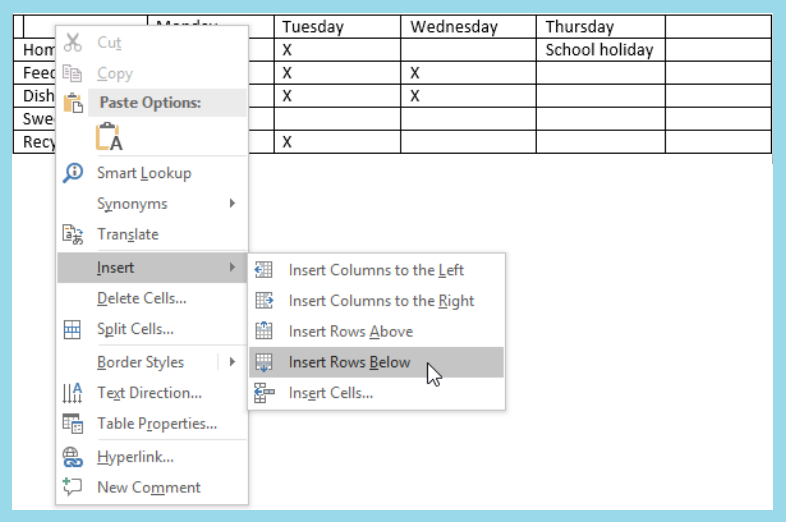Click the Translate icon
786x522 pixels.
coord(72,234)
